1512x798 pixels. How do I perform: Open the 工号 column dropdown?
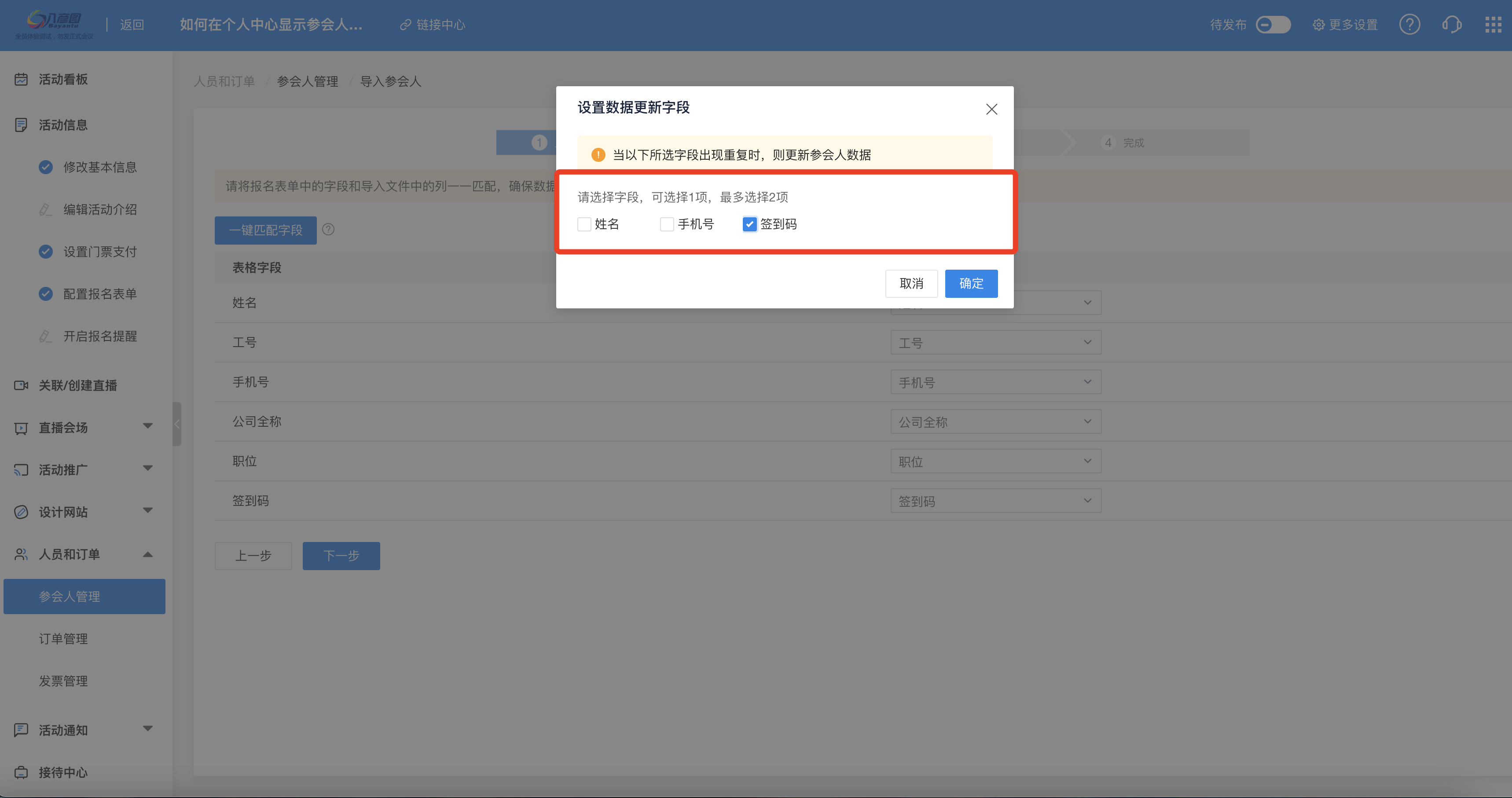[995, 343]
